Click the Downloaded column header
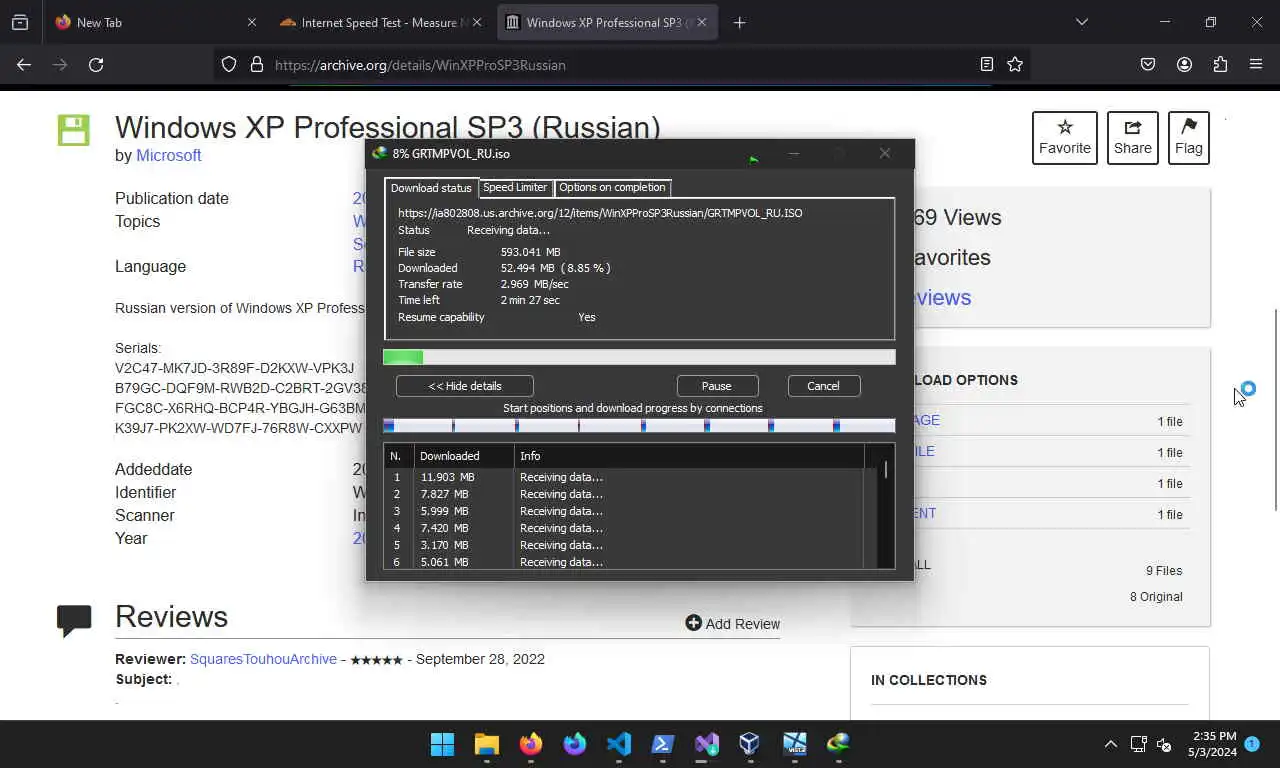 pyautogui.click(x=464, y=456)
